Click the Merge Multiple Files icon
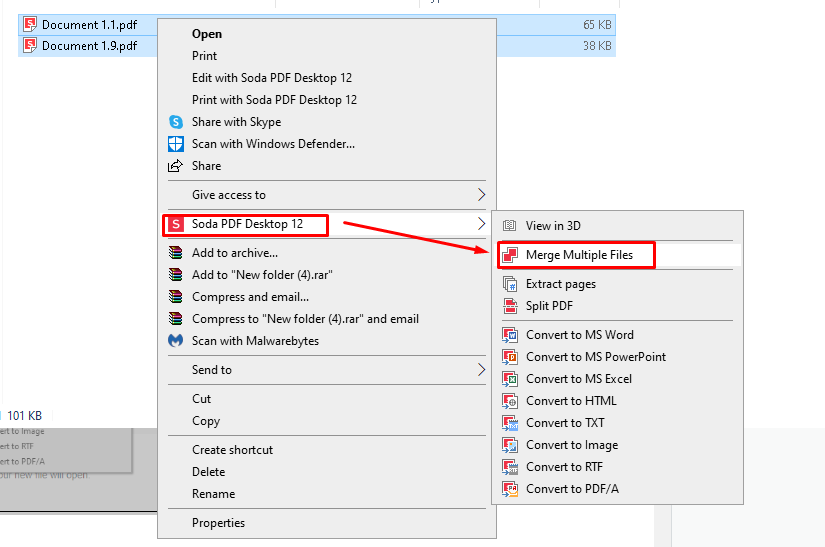 (510, 255)
